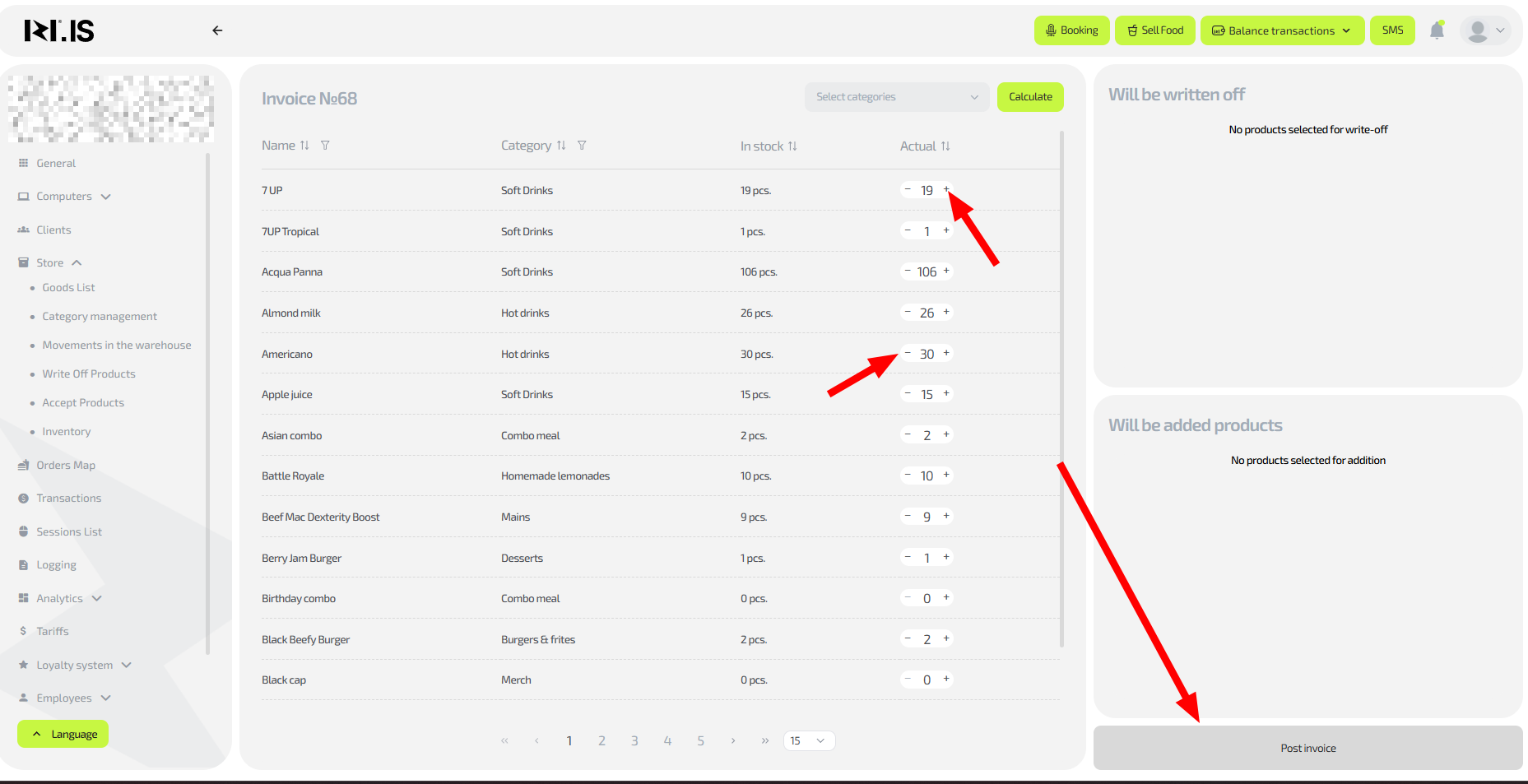The height and width of the screenshot is (784, 1528).
Task: Click the filter icon next to Category
Action: pos(582,146)
